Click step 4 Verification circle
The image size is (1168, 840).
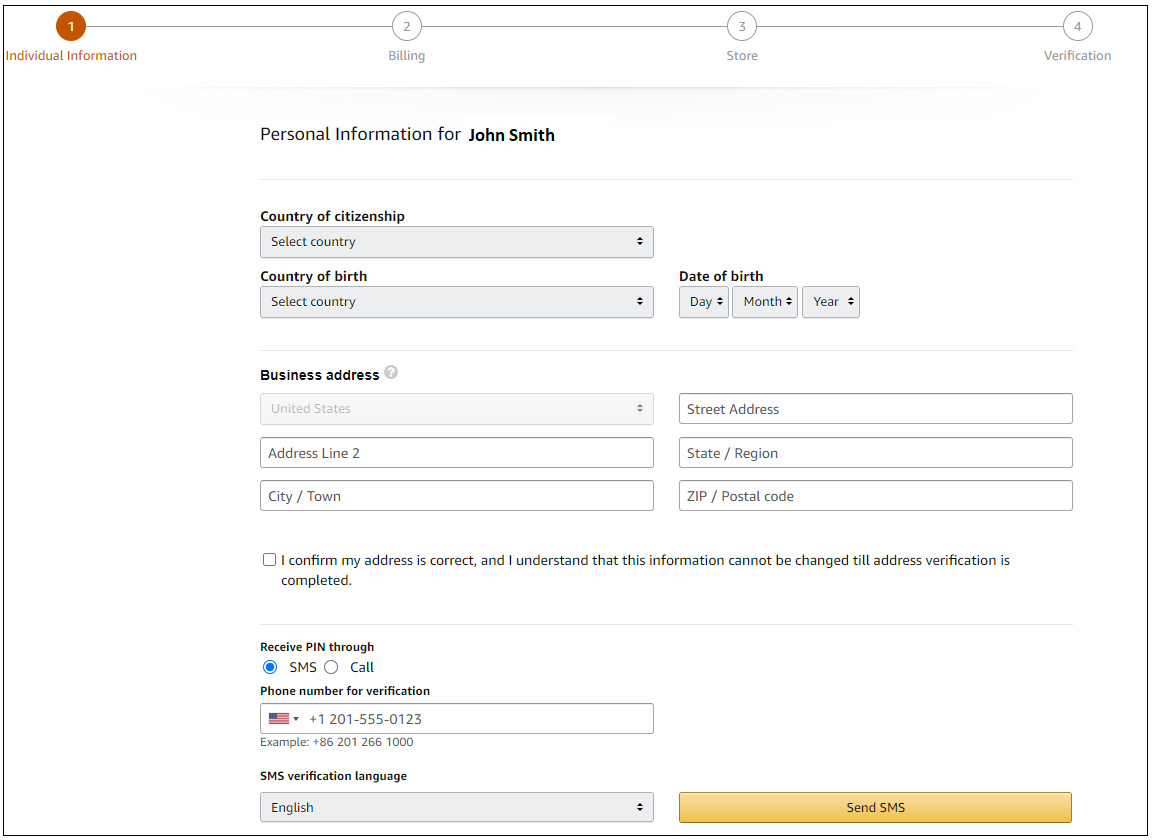point(1077,27)
